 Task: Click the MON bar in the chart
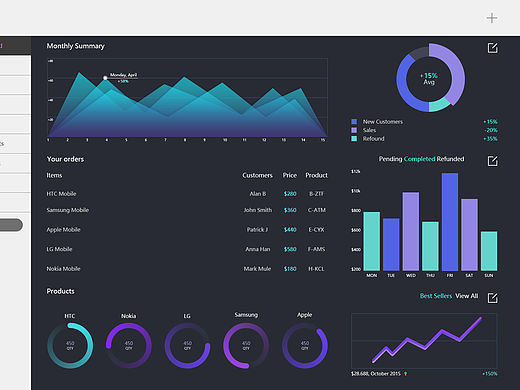coord(372,241)
